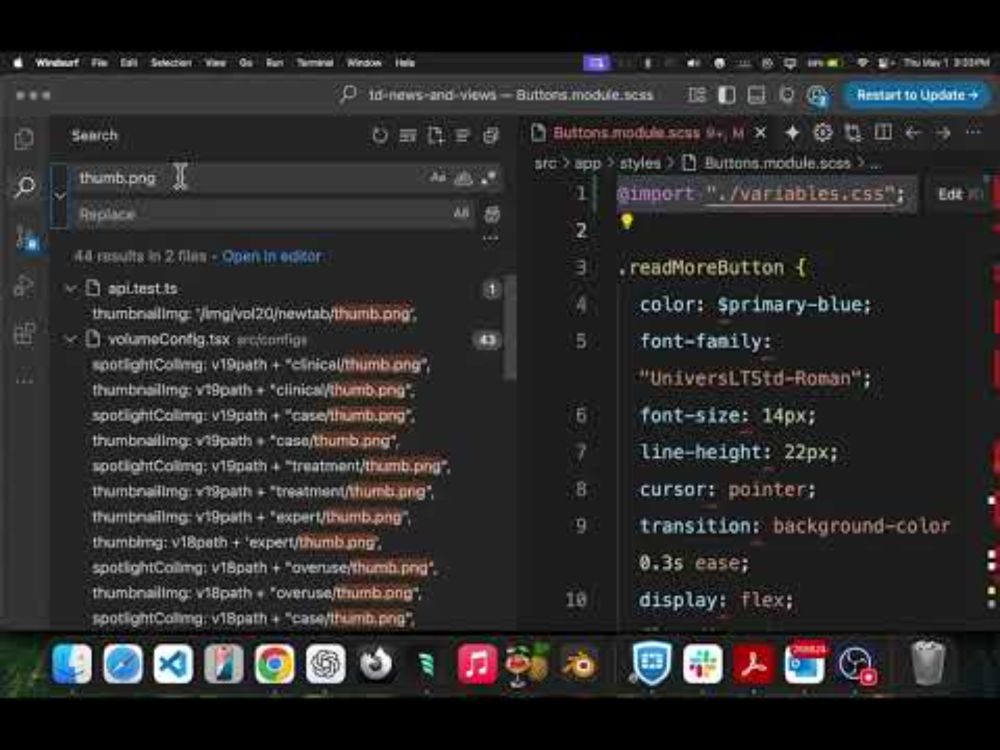Screen dimensions: 1000x750
Task: Open the File menu
Action: [x=99, y=62]
